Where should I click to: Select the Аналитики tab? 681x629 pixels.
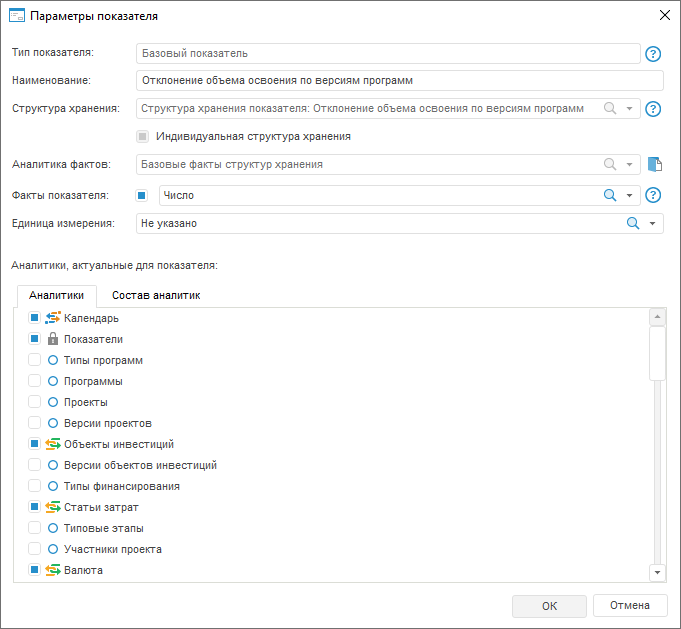point(56,296)
